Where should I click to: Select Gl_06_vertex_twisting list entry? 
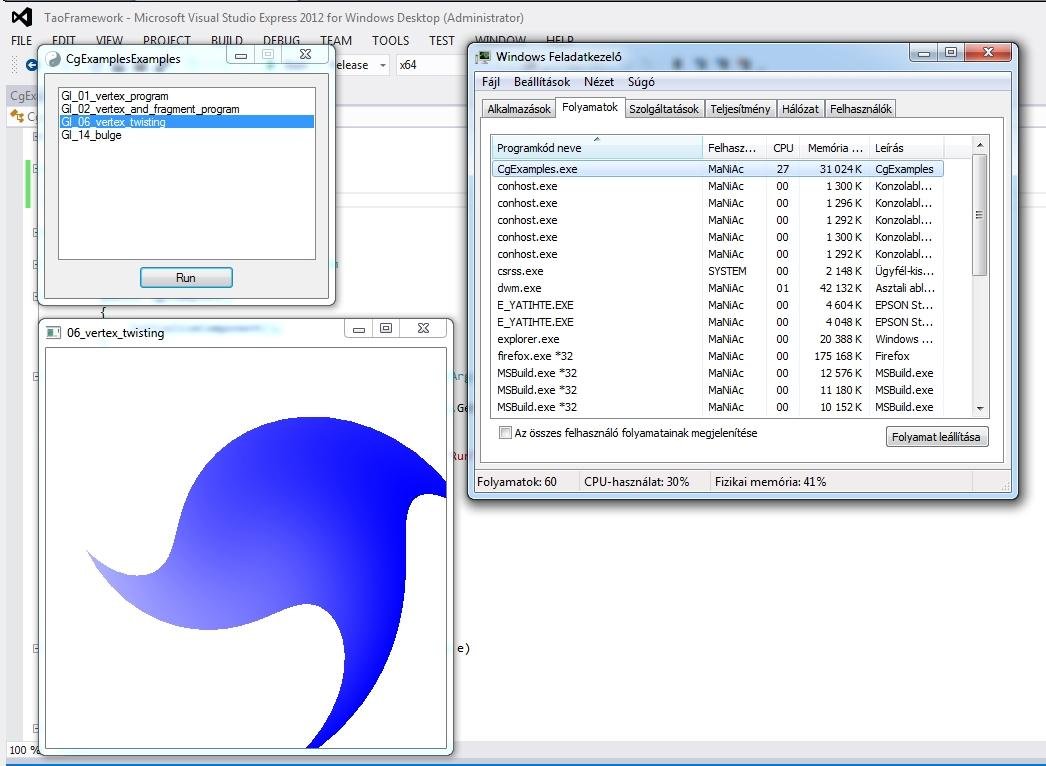186,121
